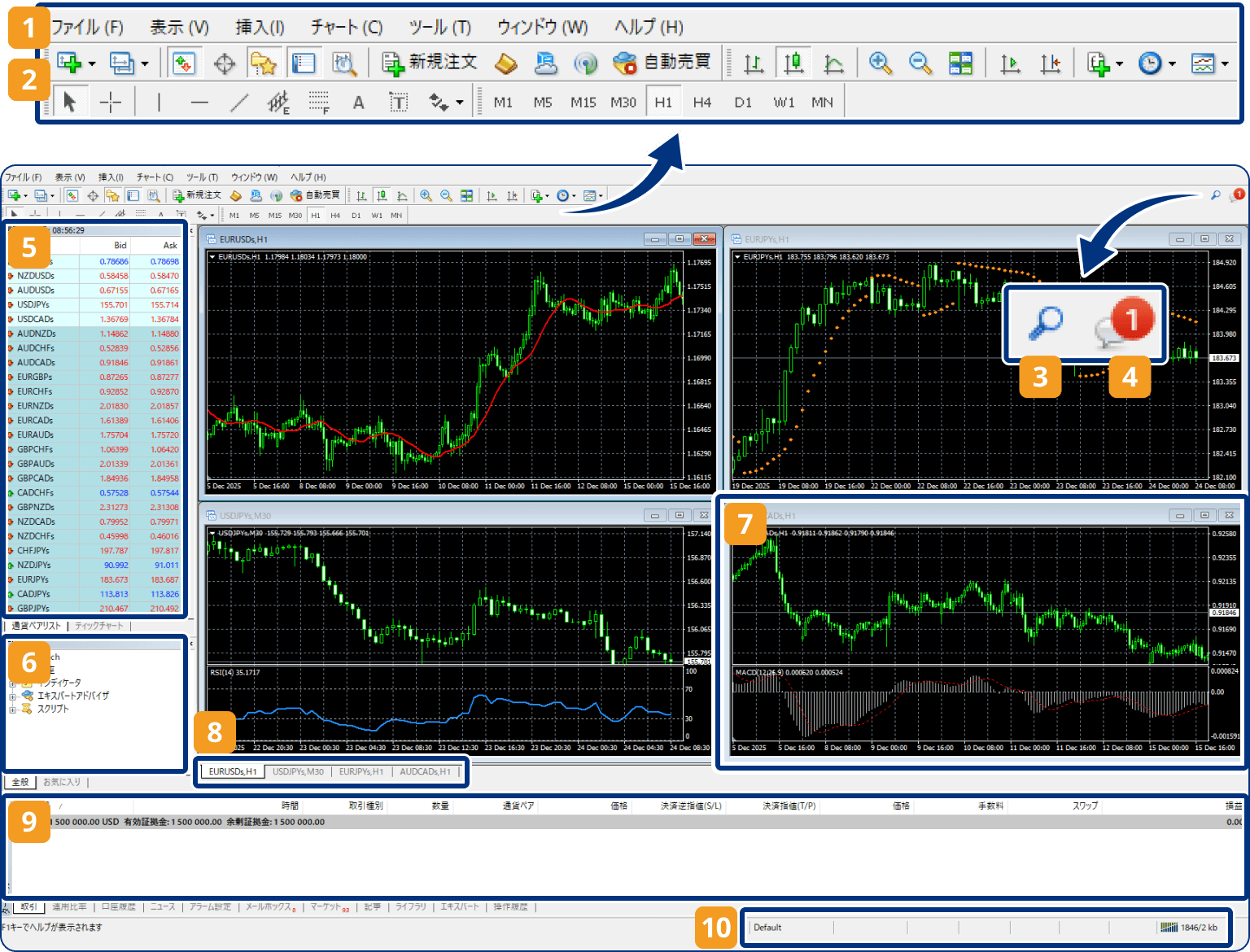Screen dimensions: 1250x952
Task: Click the tile windows icon in enlarged toolbar
Action: click(x=961, y=63)
